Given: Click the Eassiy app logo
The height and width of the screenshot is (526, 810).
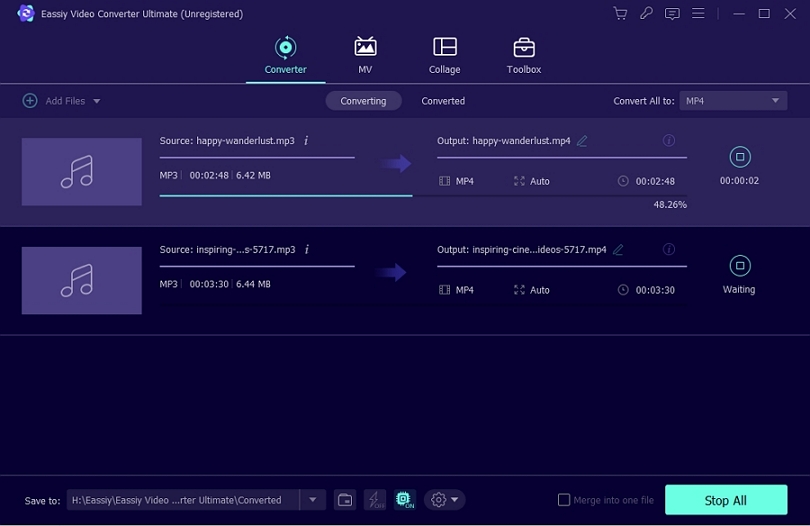Looking at the screenshot, I should coord(25,13).
